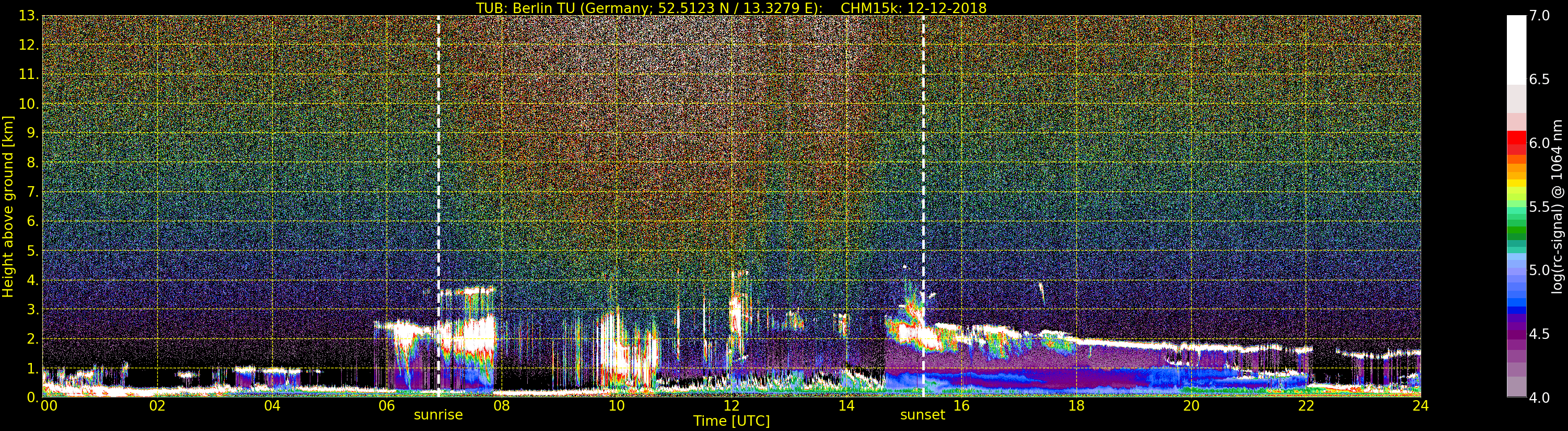Viewport: 1568px width, 431px height.
Task: Click the 'Height above ground [km]' axis label
Action: click(x=8, y=206)
